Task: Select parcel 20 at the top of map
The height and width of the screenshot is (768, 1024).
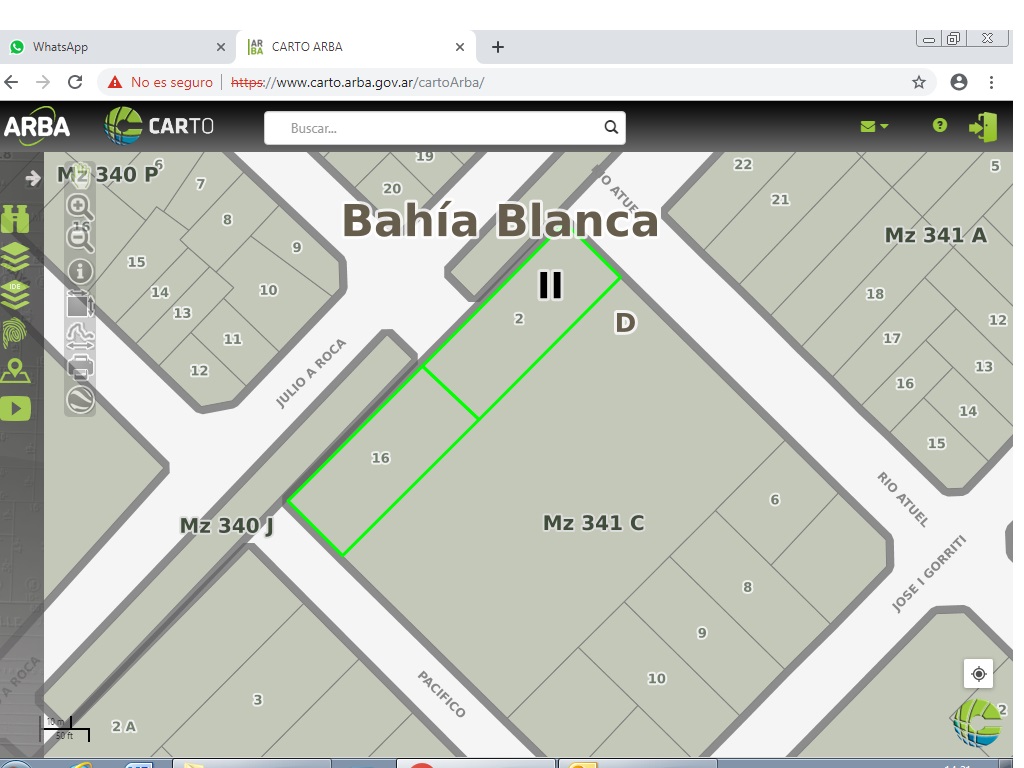Action: [392, 188]
